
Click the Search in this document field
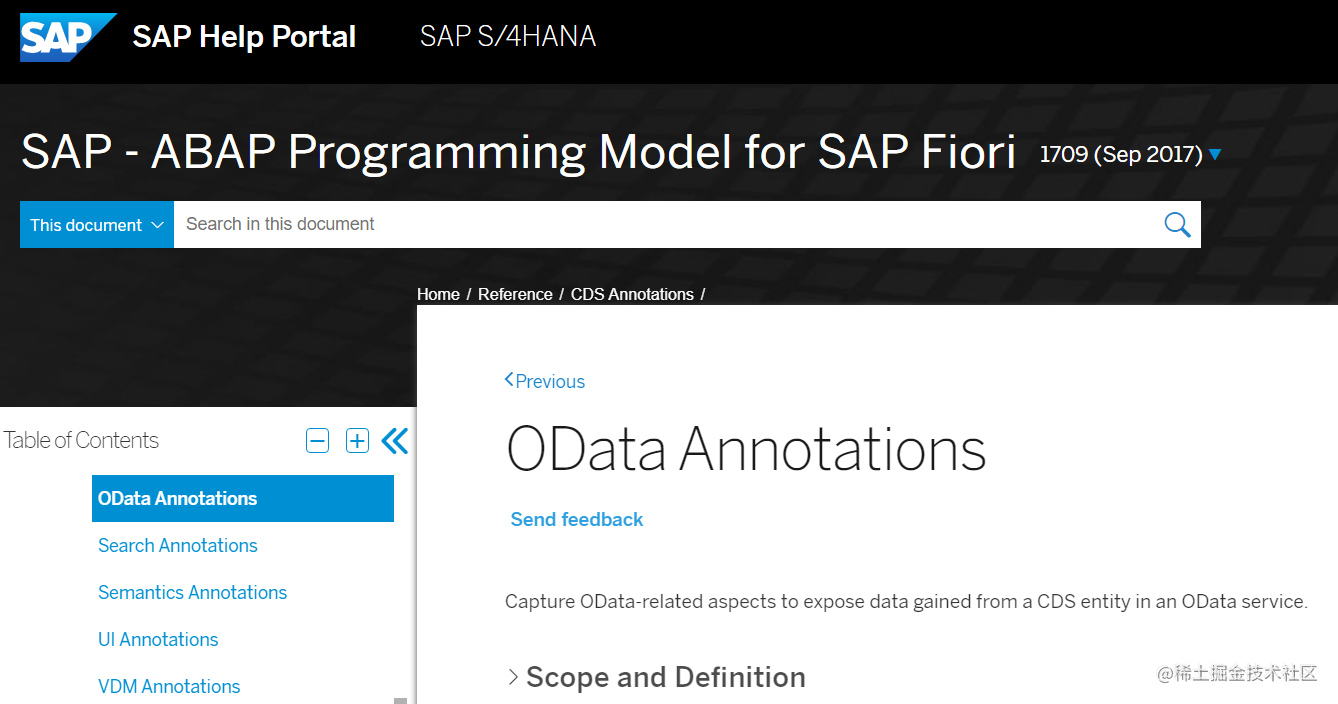[x=600, y=224]
